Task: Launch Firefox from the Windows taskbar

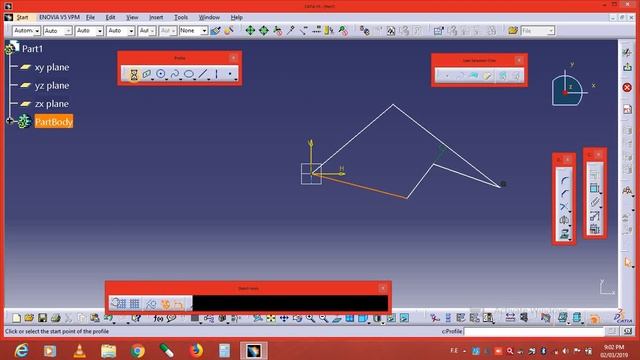Action: [x=196, y=351]
